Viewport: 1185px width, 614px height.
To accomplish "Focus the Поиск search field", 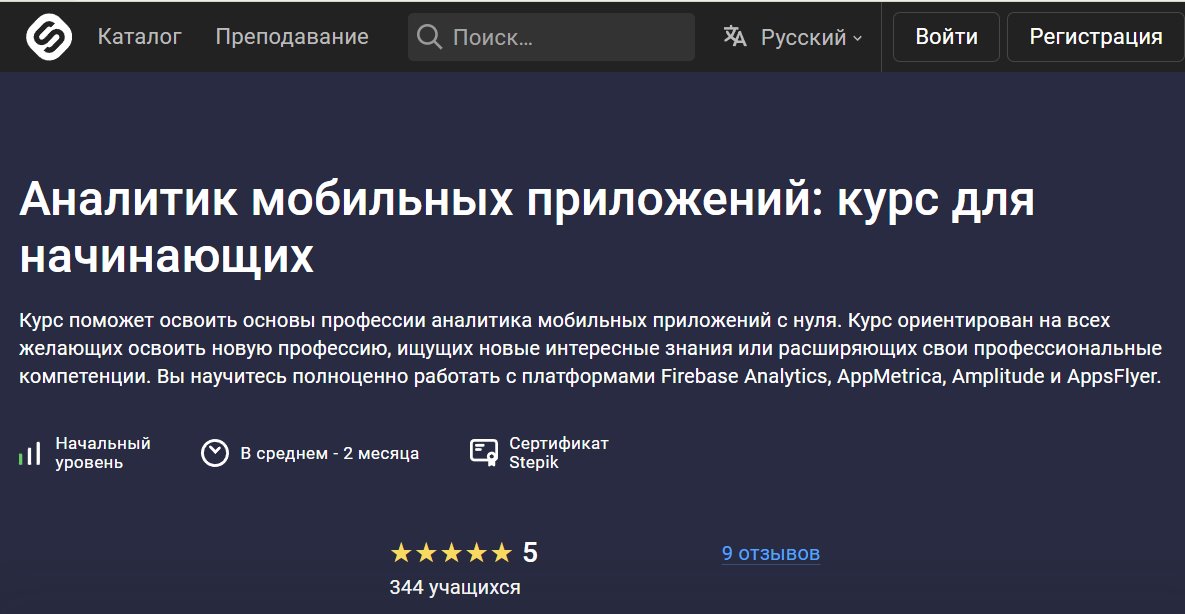I will pyautogui.click(x=565, y=37).
